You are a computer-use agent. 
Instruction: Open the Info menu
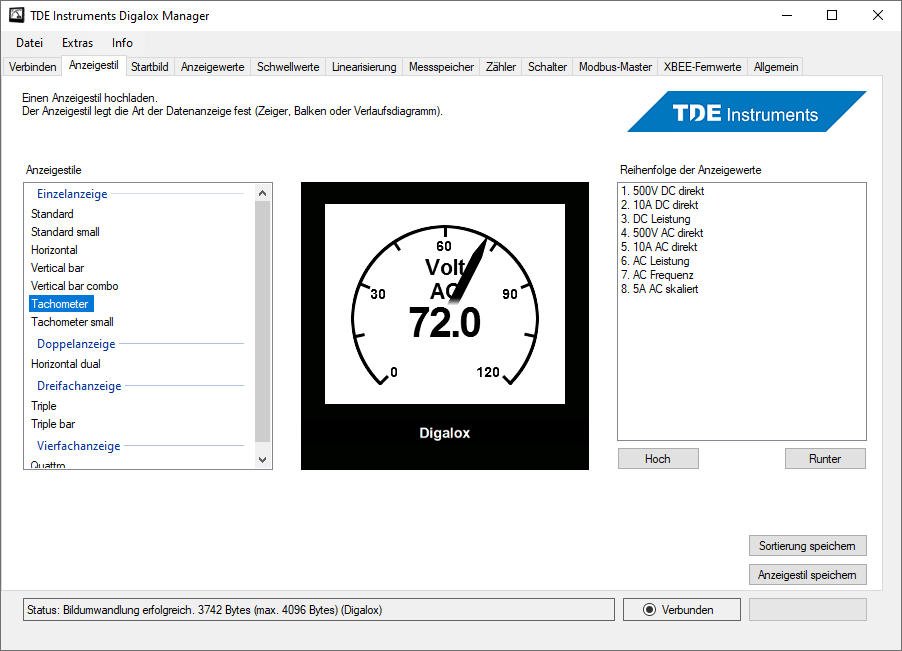click(122, 43)
